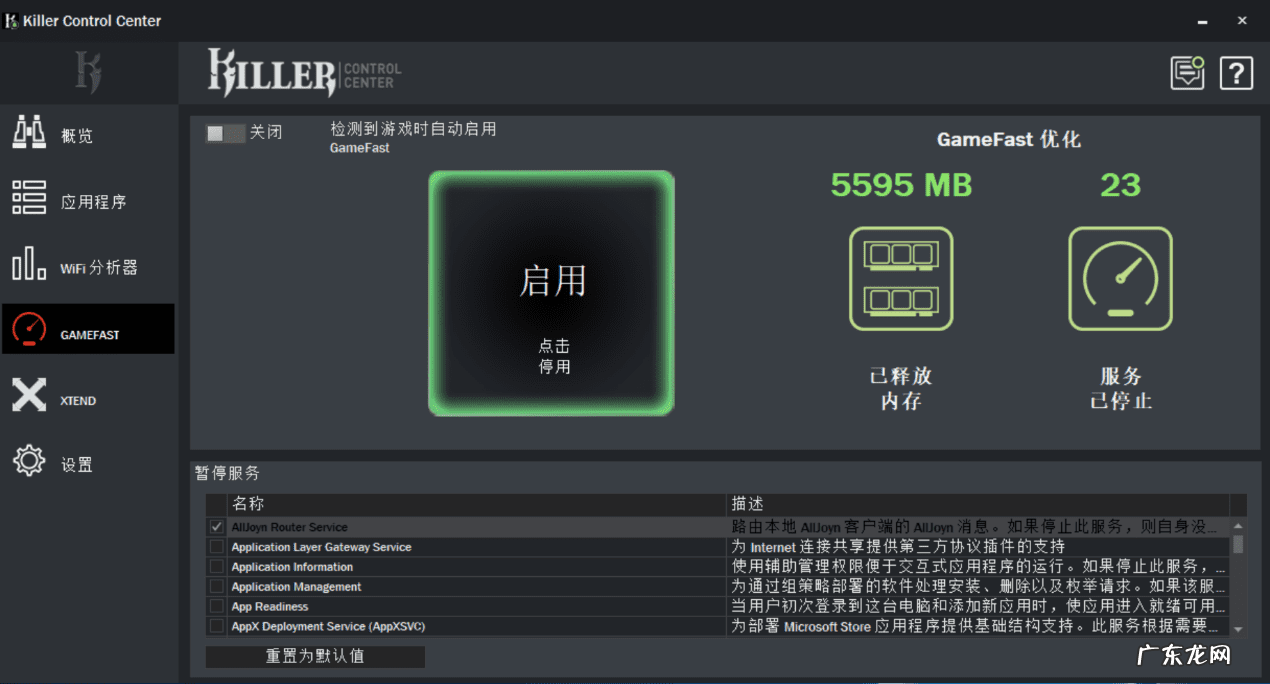The image size is (1270, 684).
Task: Select the 应用程序 sidebar icon
Action: (x=28, y=198)
